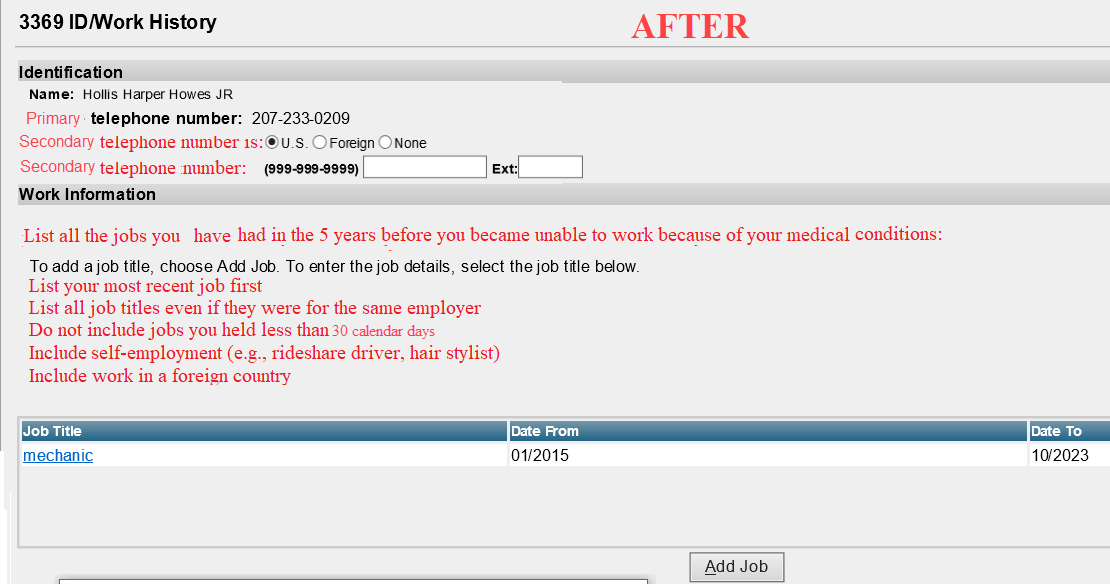Click the Add Job button

click(x=737, y=566)
